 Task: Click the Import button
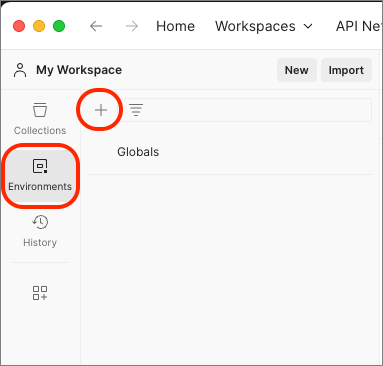[x=346, y=70]
